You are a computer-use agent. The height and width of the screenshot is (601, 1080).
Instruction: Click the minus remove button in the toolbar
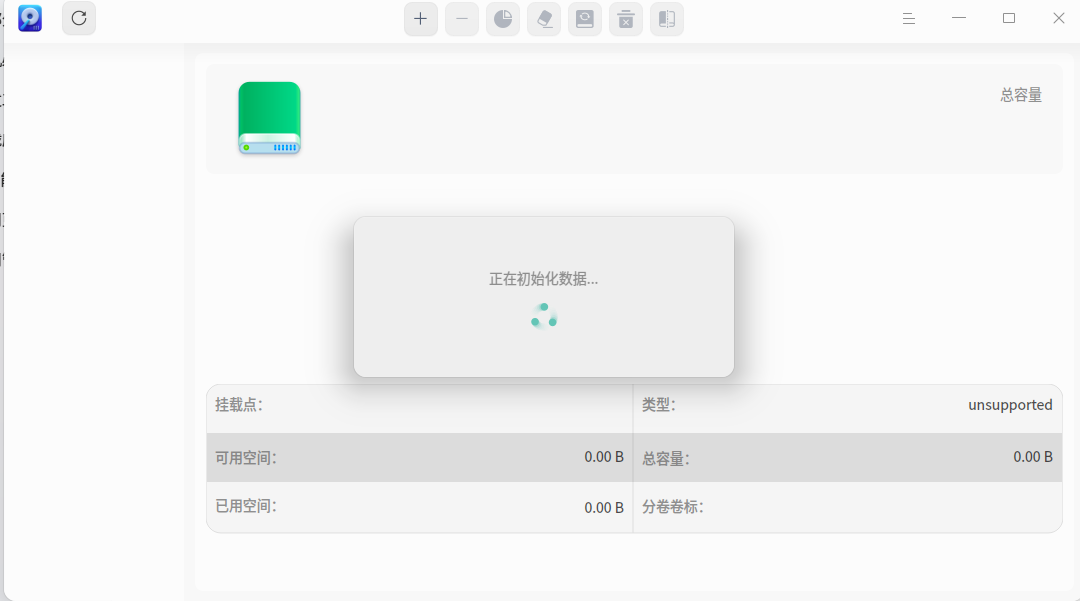click(x=461, y=19)
